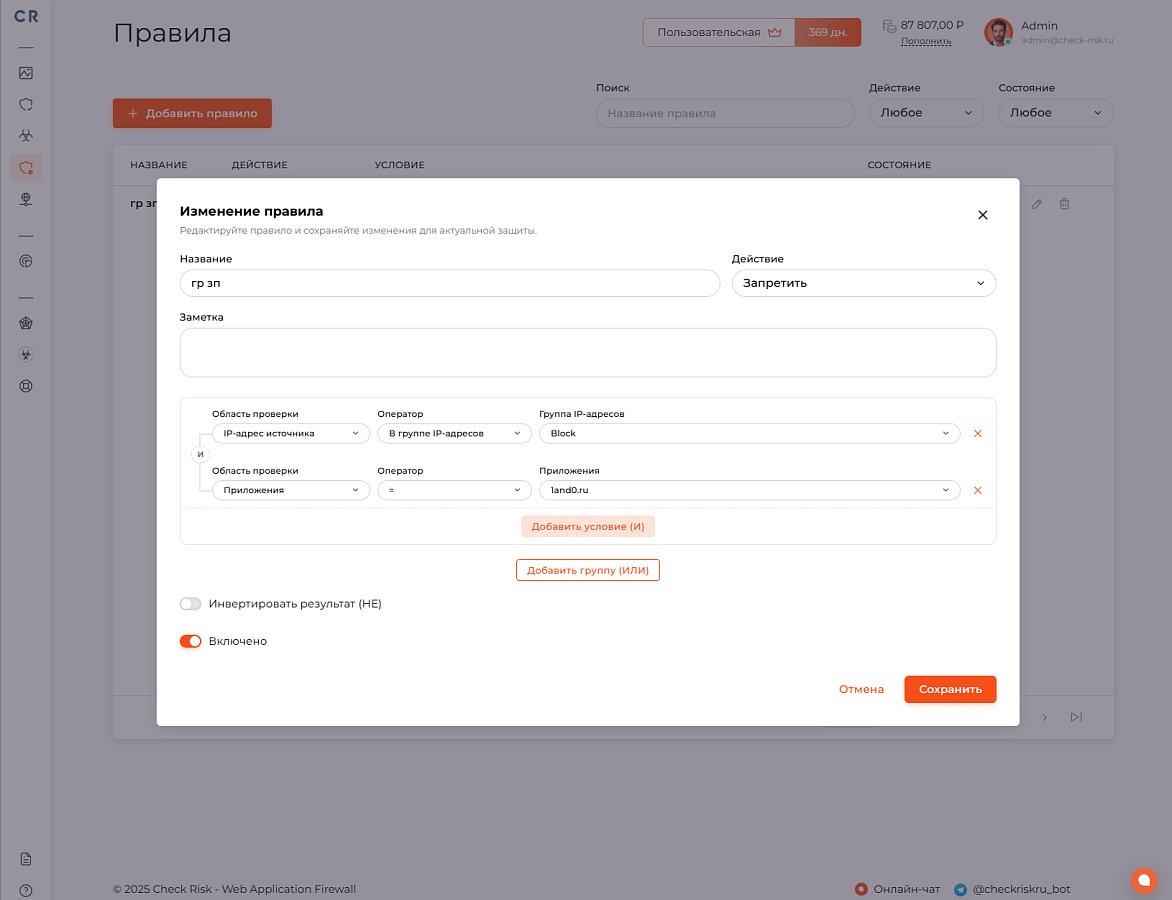Viewport: 1172px width, 900px height.
Task: Open Область проверки dropdown with IP-адрес источника
Action: pos(291,434)
